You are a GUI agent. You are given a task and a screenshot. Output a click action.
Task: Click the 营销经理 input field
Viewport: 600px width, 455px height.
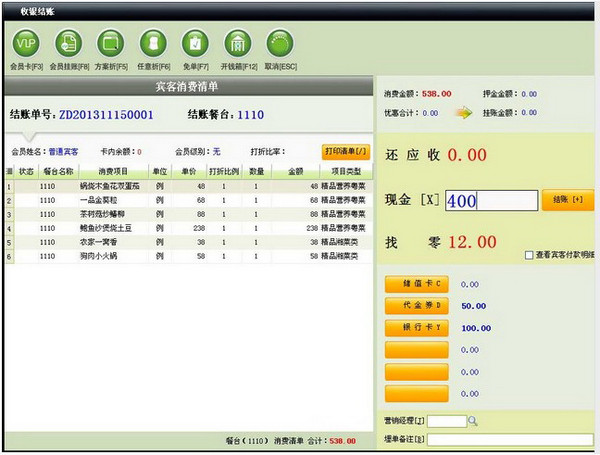(447, 421)
